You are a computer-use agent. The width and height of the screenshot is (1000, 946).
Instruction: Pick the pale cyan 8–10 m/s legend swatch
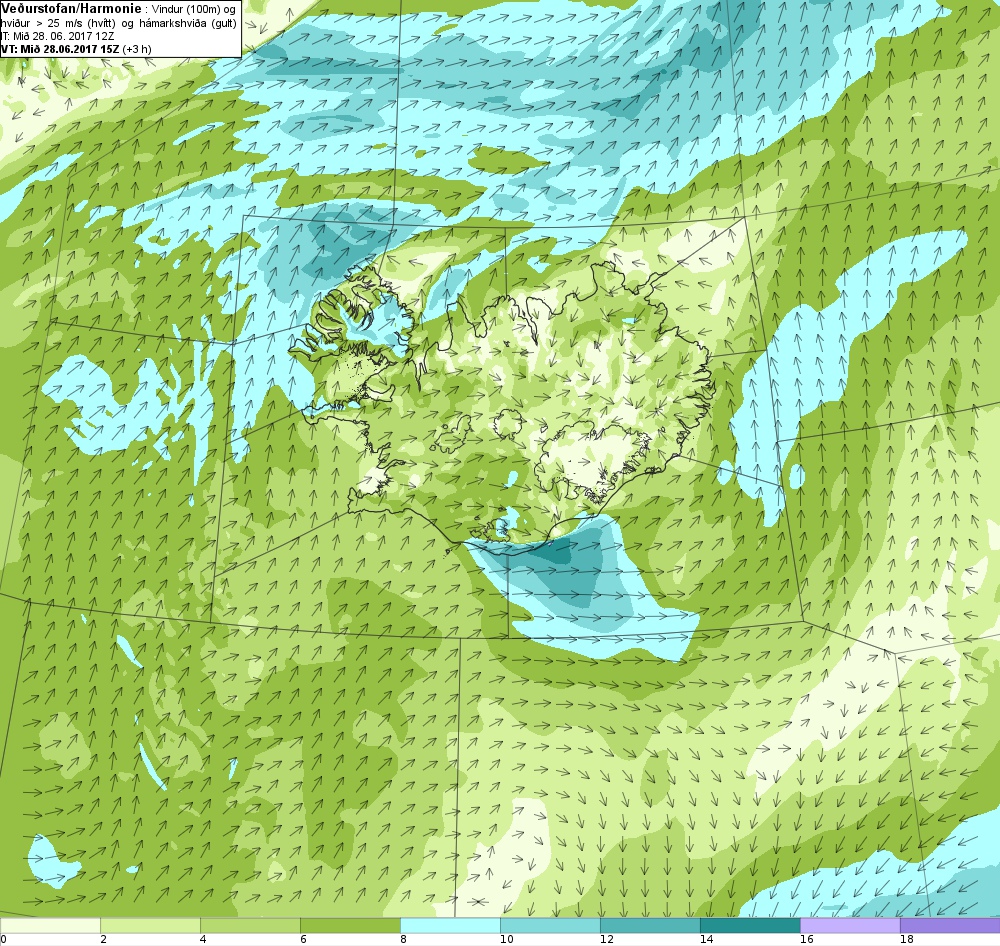pyautogui.click(x=450, y=924)
